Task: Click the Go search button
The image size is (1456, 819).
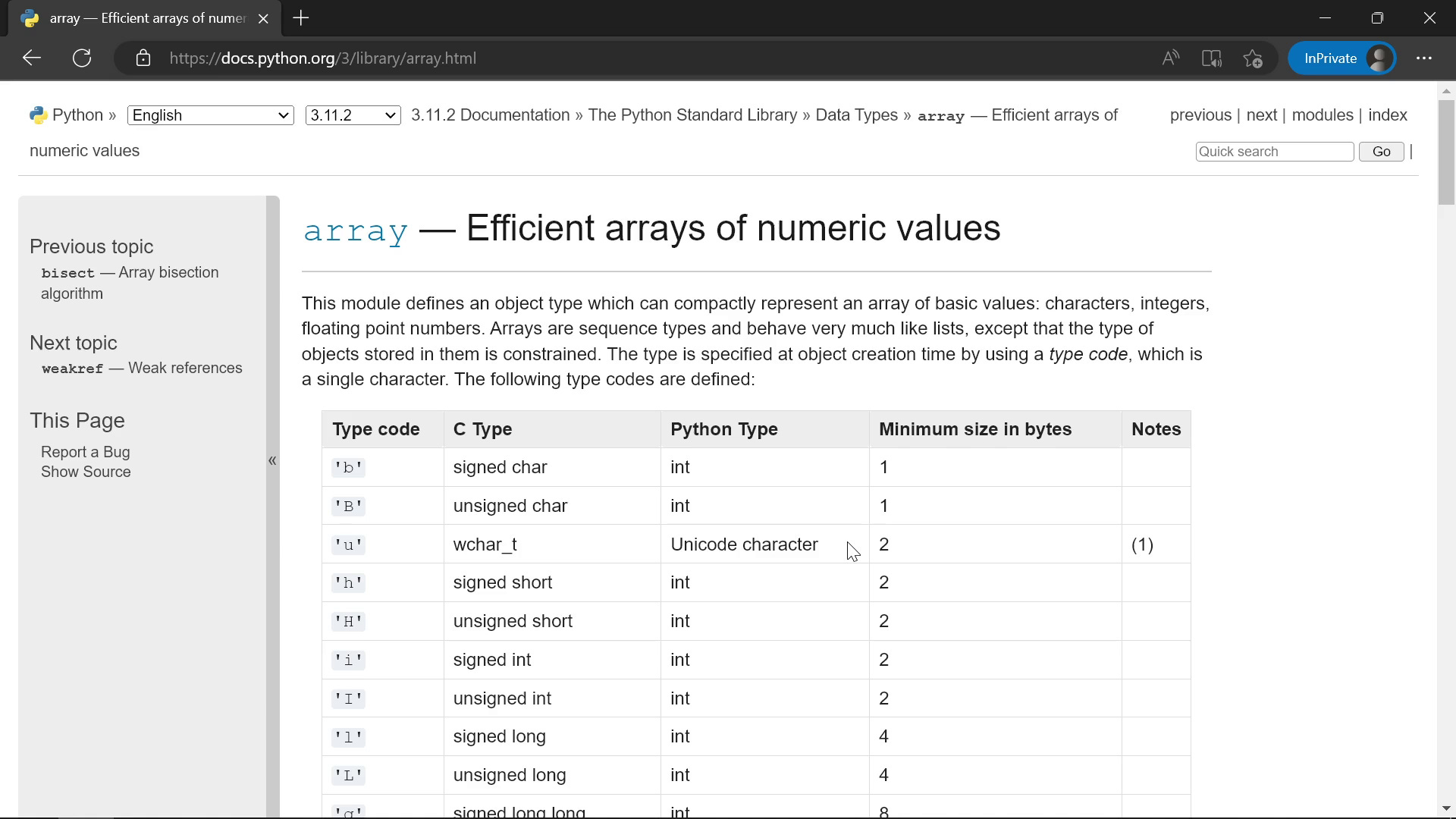Action: pos(1381,152)
